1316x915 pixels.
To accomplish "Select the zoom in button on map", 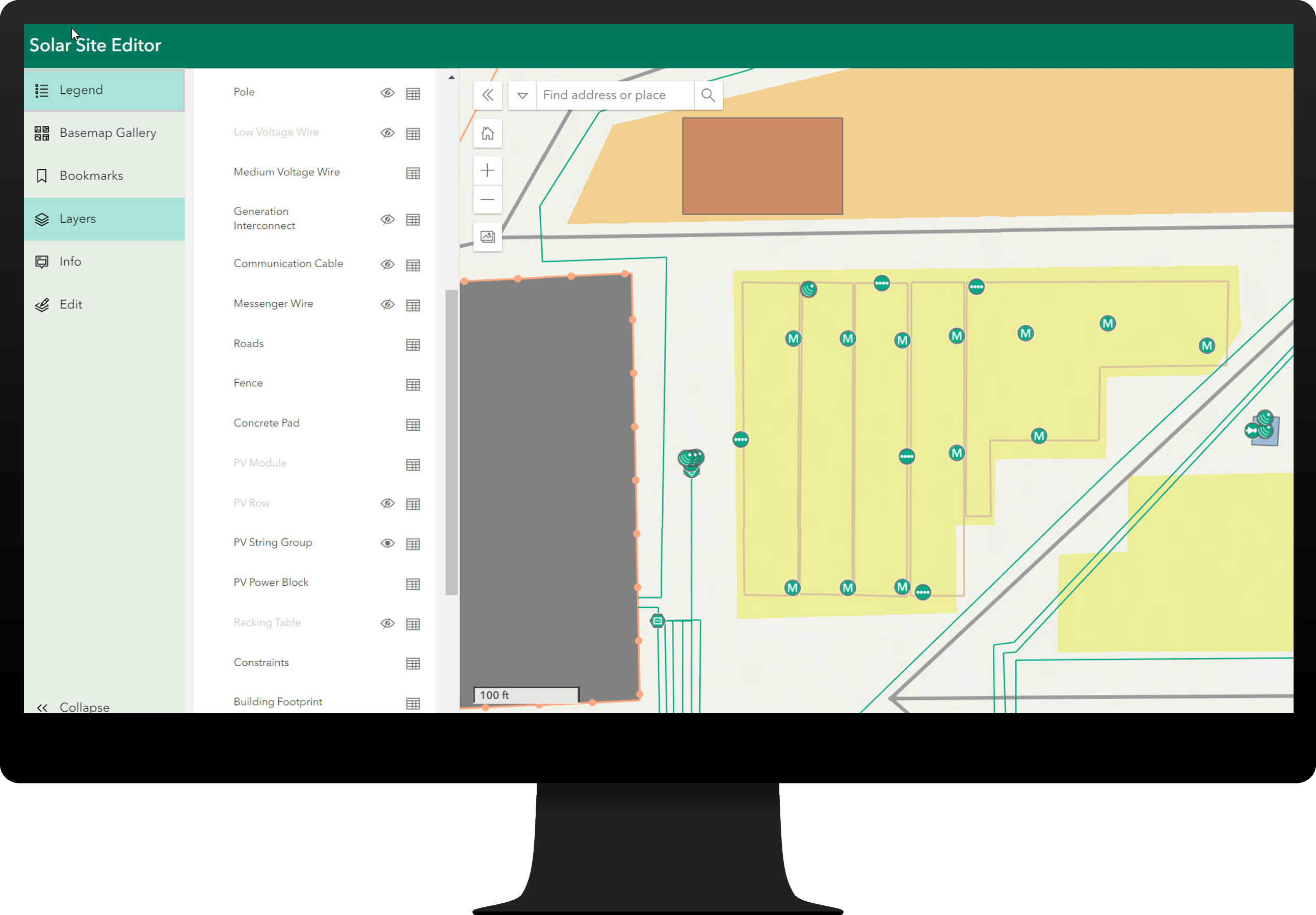I will click(489, 170).
